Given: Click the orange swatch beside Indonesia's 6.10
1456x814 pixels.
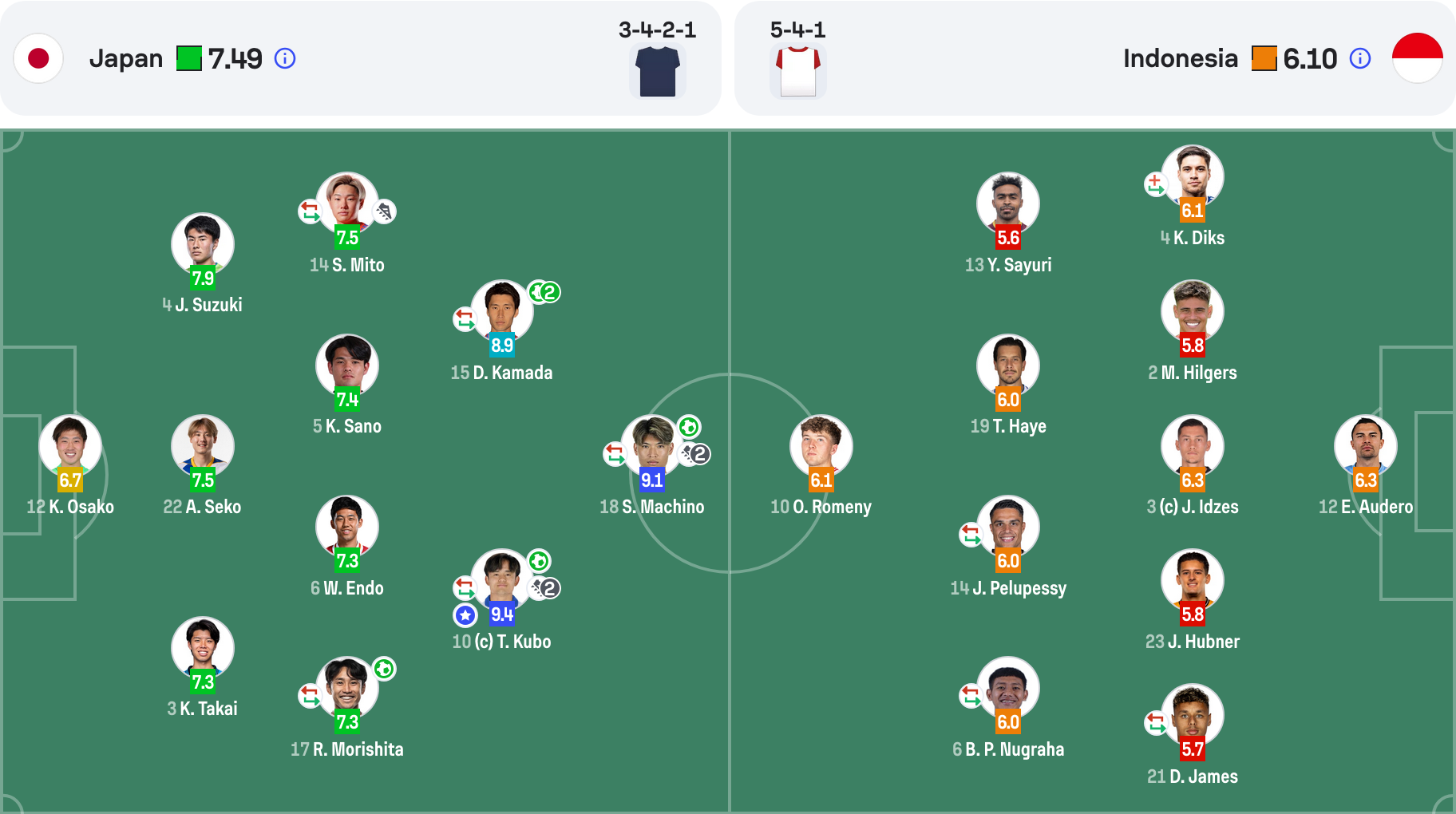Looking at the screenshot, I should [x=1264, y=58].
